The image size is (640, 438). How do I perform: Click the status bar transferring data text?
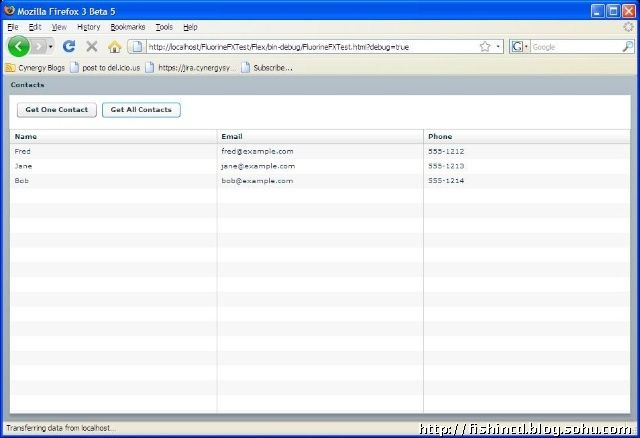[x=61, y=428]
